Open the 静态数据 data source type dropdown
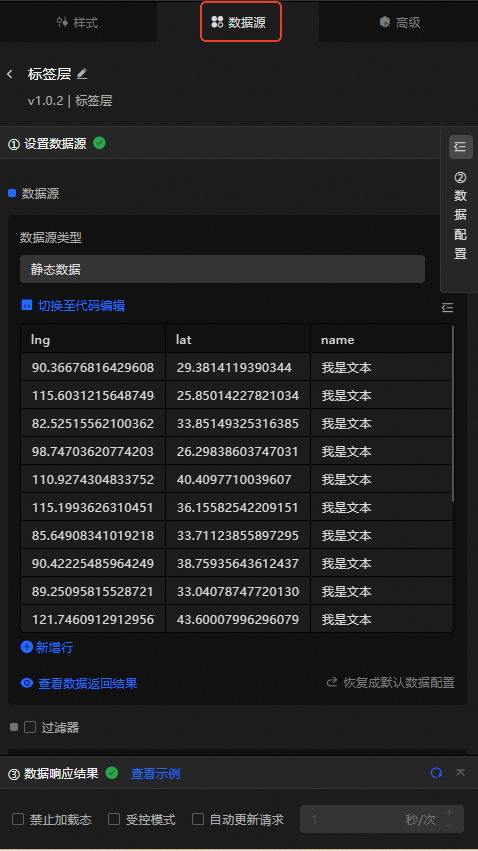Screen dimensions: 478x851 [222, 269]
